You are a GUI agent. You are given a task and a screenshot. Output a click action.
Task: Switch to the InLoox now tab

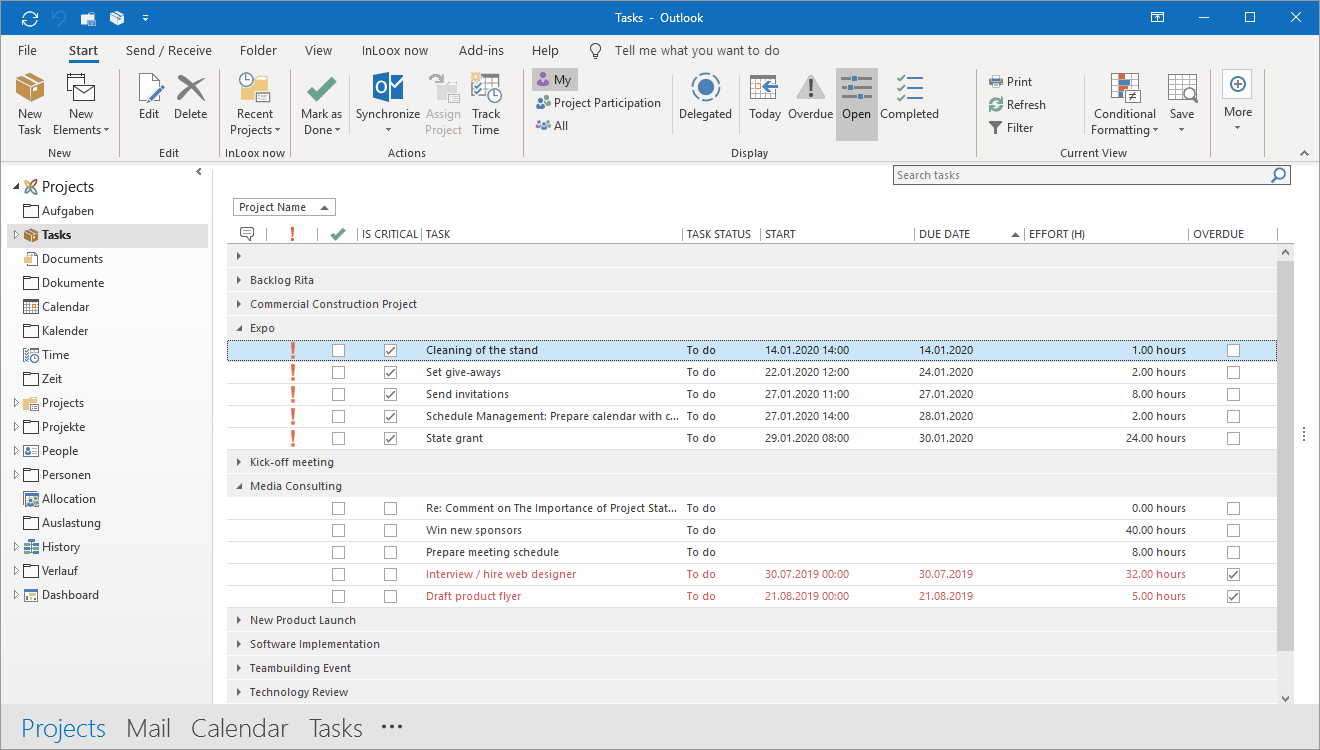tap(395, 50)
